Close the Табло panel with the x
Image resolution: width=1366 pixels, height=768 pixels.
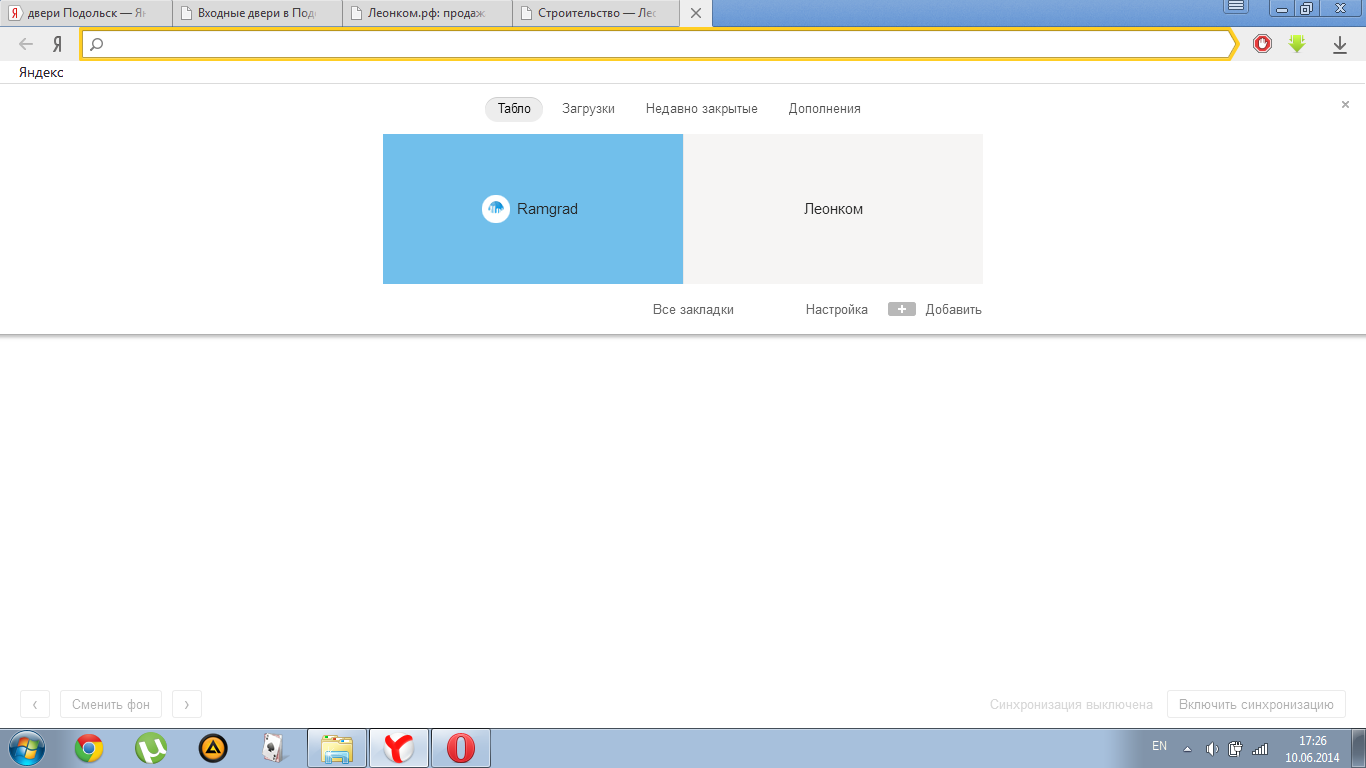pyautogui.click(x=1345, y=104)
